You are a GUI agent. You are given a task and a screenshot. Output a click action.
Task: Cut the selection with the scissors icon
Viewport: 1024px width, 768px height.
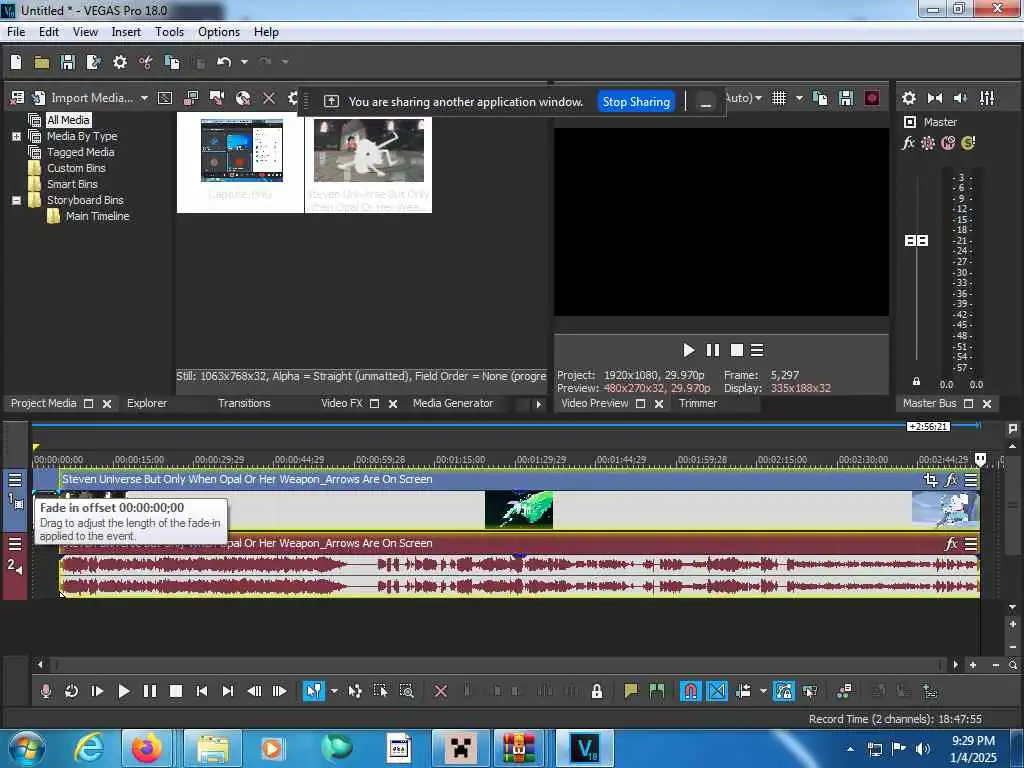[146, 62]
